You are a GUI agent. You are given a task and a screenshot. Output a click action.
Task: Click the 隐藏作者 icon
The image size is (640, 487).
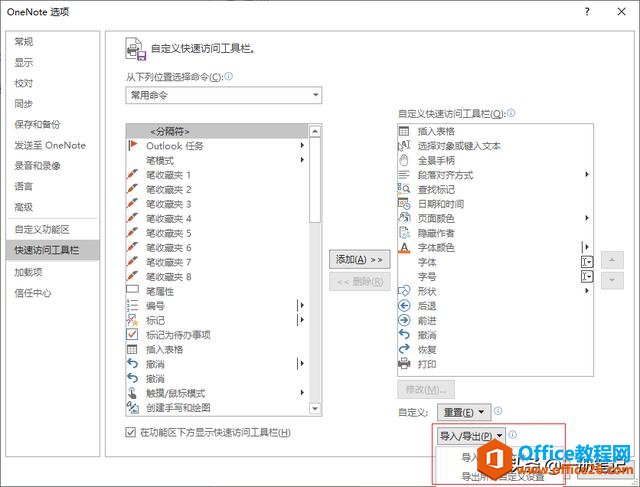404,233
